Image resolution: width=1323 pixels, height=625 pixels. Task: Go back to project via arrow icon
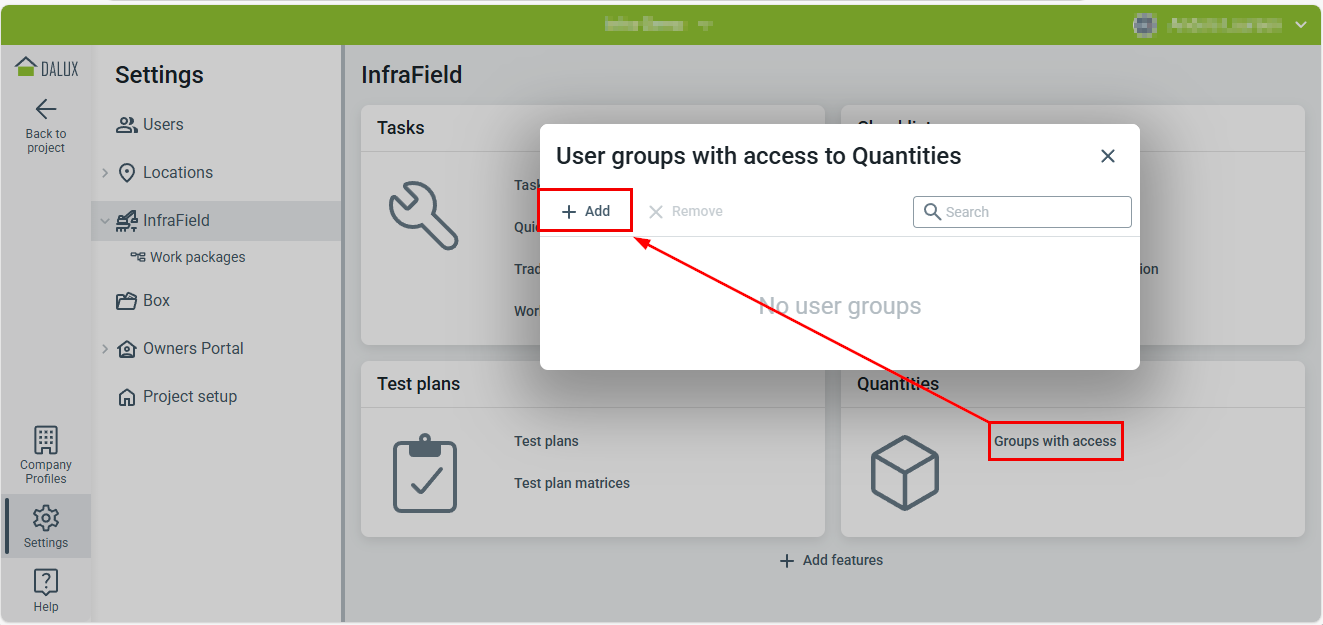(x=46, y=109)
